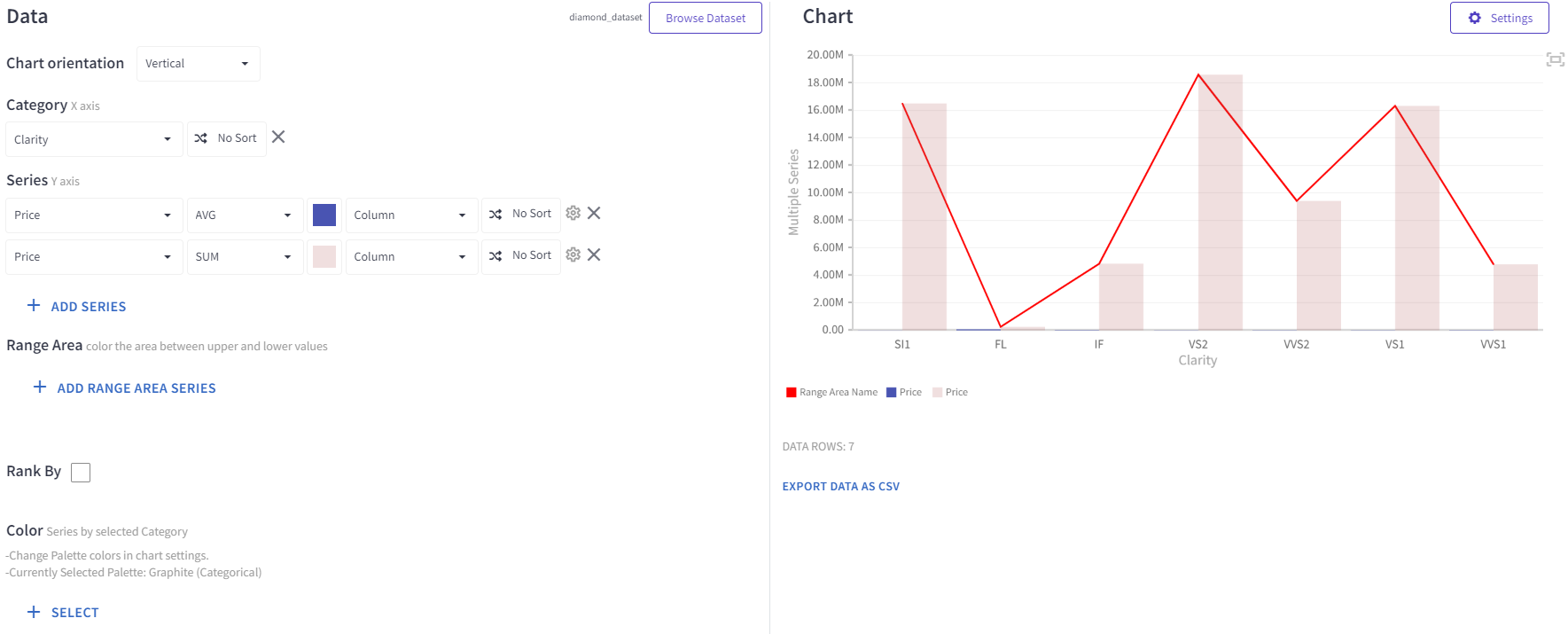Click the plus icon beside ADD RANGE AREA SERIES
Viewport: 1568px width, 634px height.
[x=40, y=387]
